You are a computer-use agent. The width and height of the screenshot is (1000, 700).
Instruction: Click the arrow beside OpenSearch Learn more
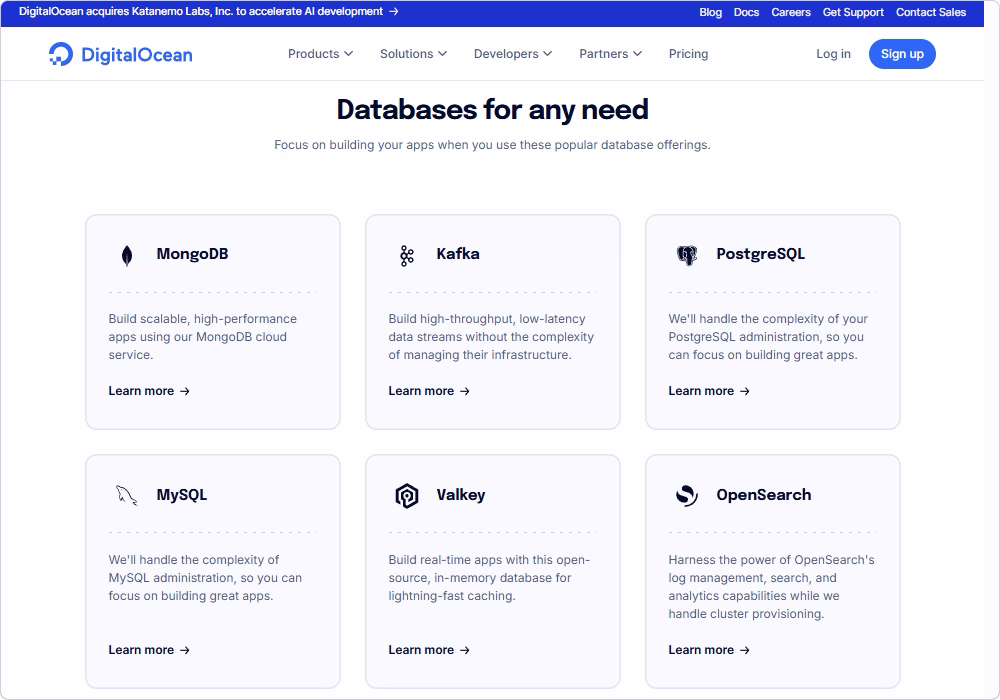pos(744,650)
